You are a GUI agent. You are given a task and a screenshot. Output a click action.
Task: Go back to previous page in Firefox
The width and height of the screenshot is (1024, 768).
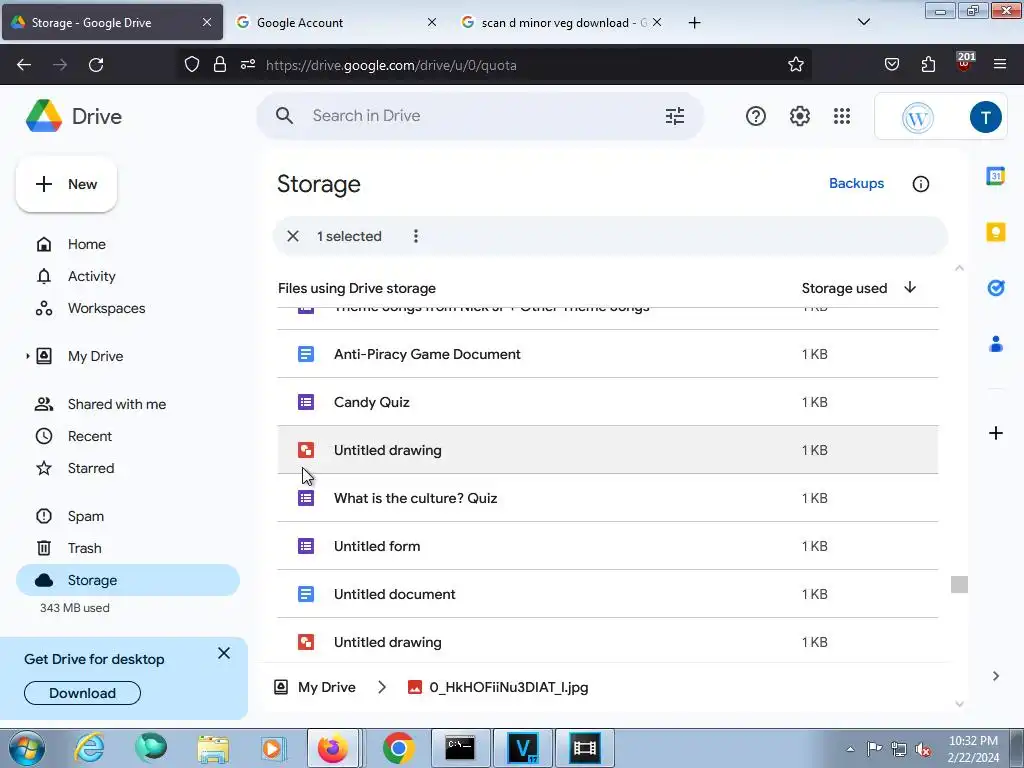coord(24,65)
